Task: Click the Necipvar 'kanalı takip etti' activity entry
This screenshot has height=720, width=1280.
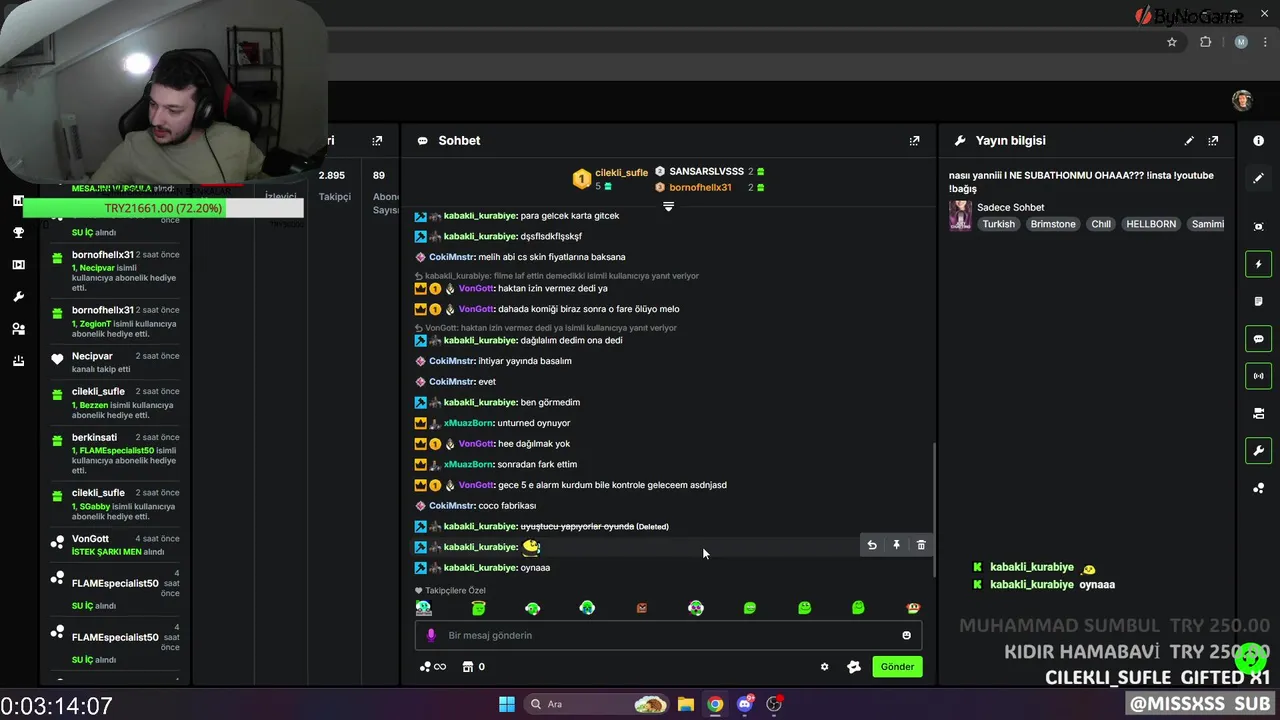Action: click(x=115, y=362)
